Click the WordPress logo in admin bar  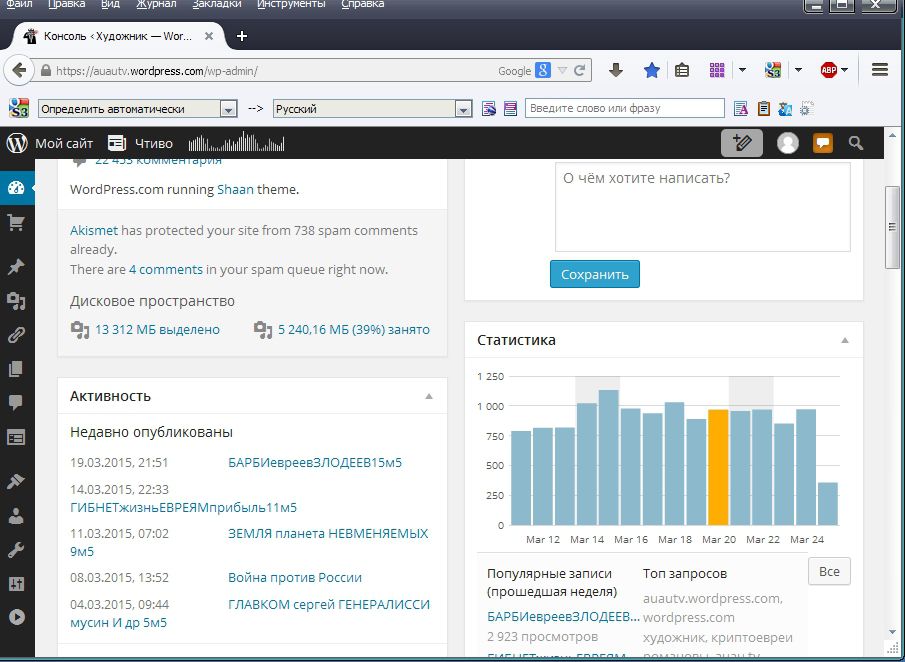coord(17,143)
